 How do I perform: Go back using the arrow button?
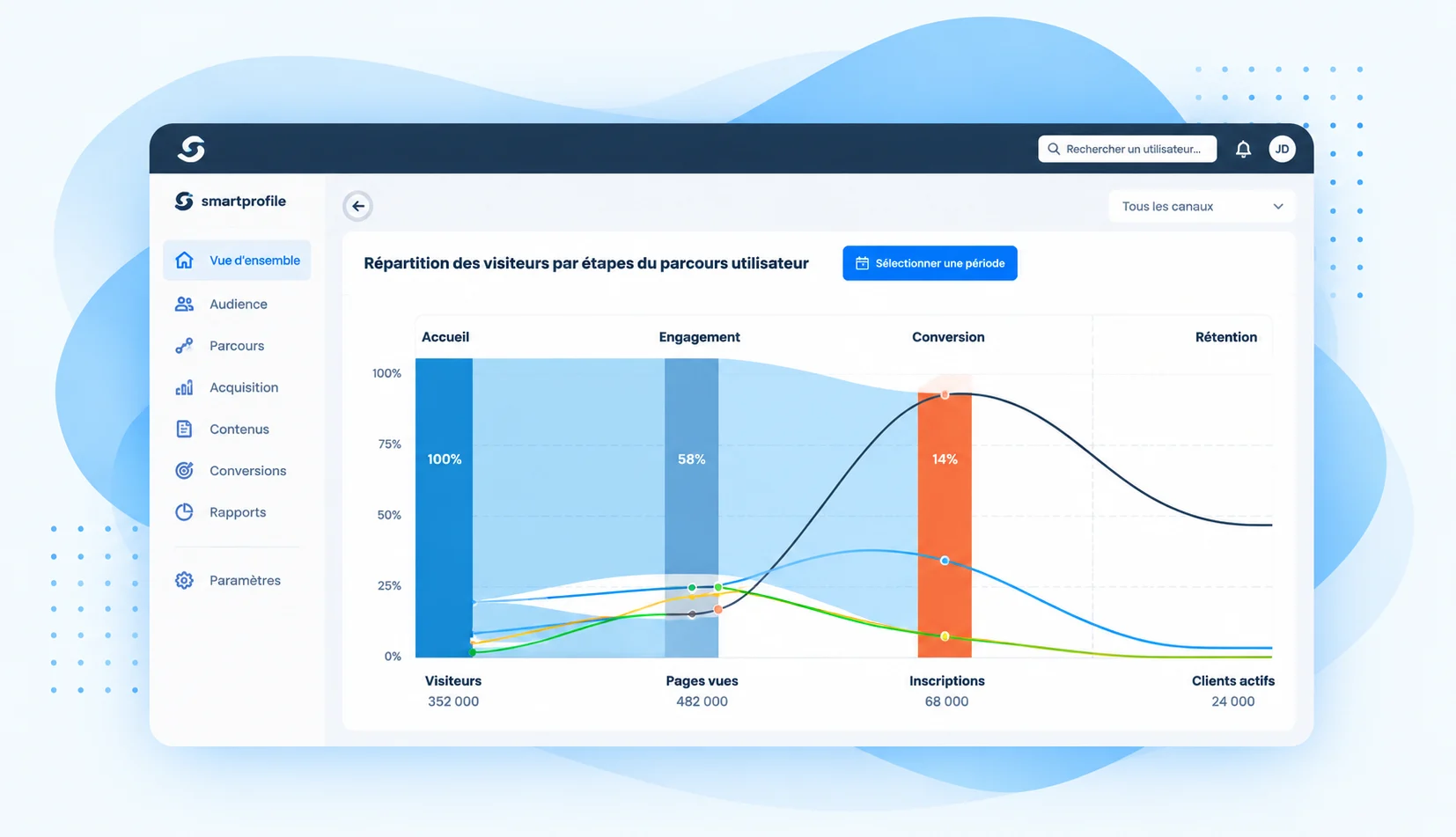click(357, 206)
